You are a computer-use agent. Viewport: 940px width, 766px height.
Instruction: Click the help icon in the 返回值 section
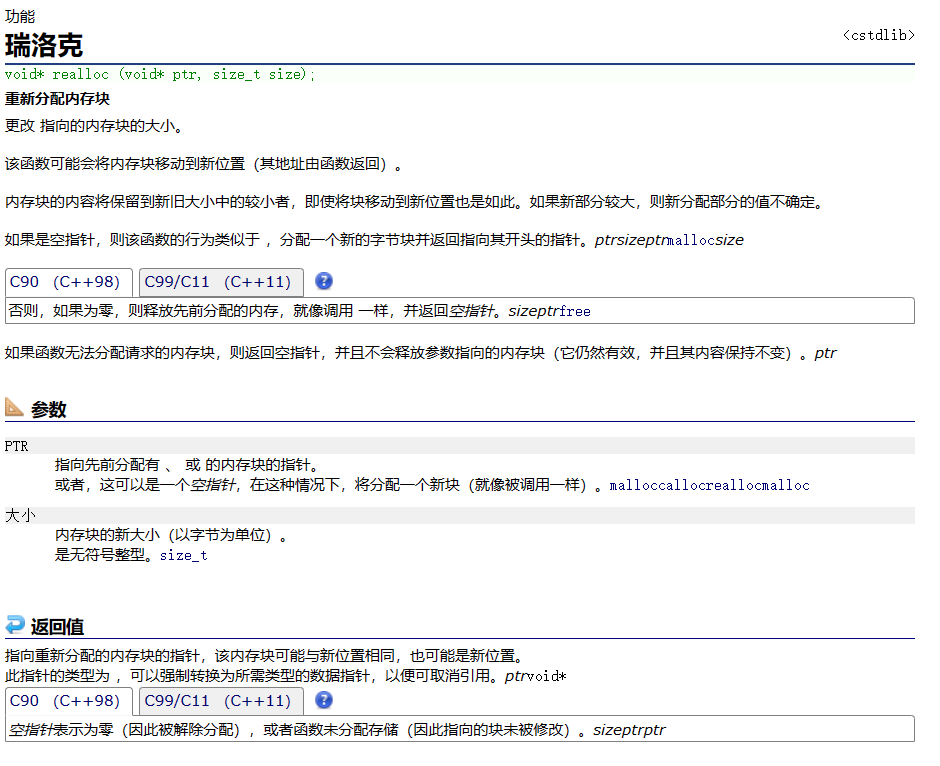[x=324, y=700]
